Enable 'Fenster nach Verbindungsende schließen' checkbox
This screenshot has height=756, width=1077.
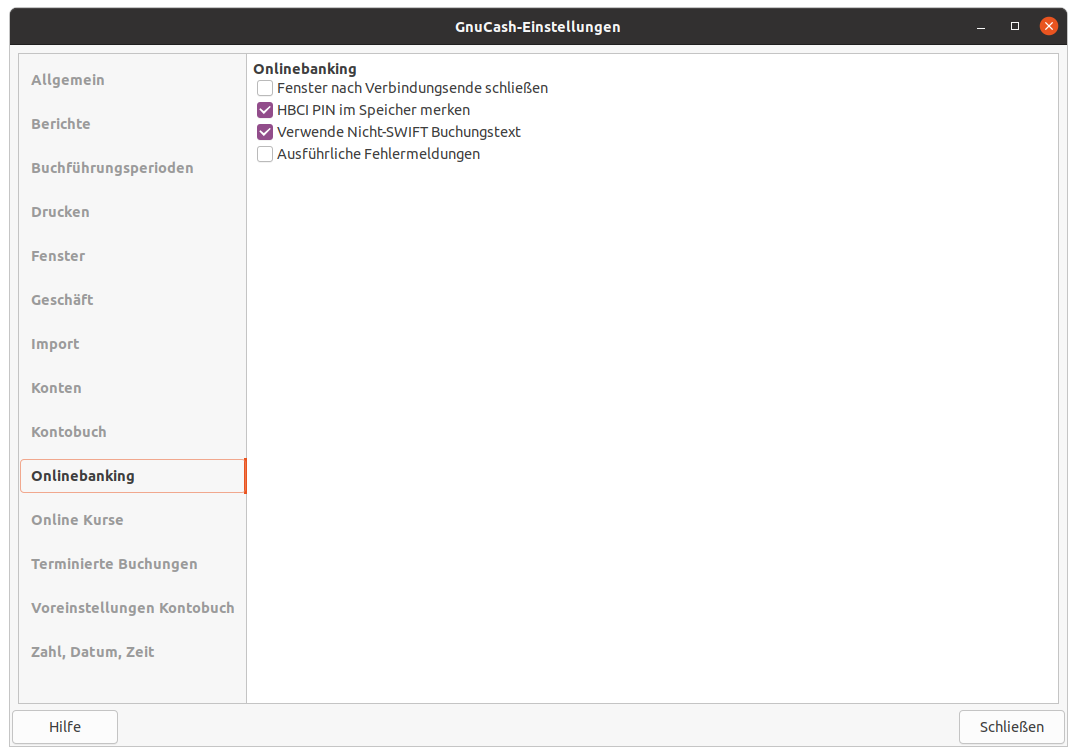tap(265, 88)
